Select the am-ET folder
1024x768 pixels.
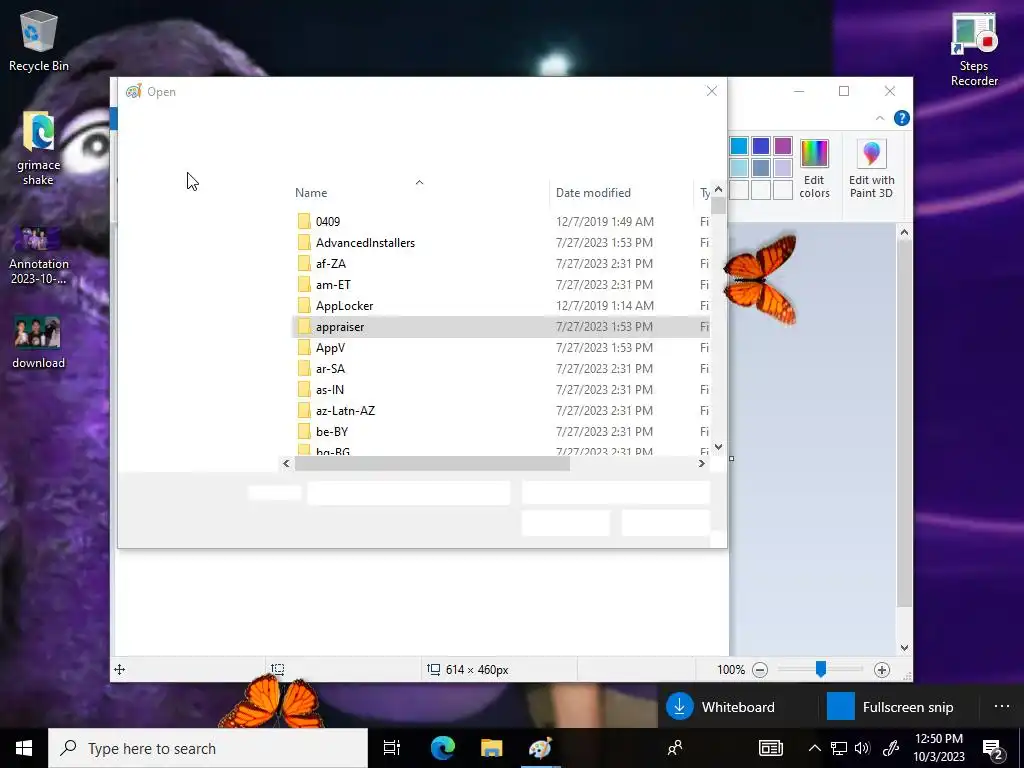click(501, 284)
